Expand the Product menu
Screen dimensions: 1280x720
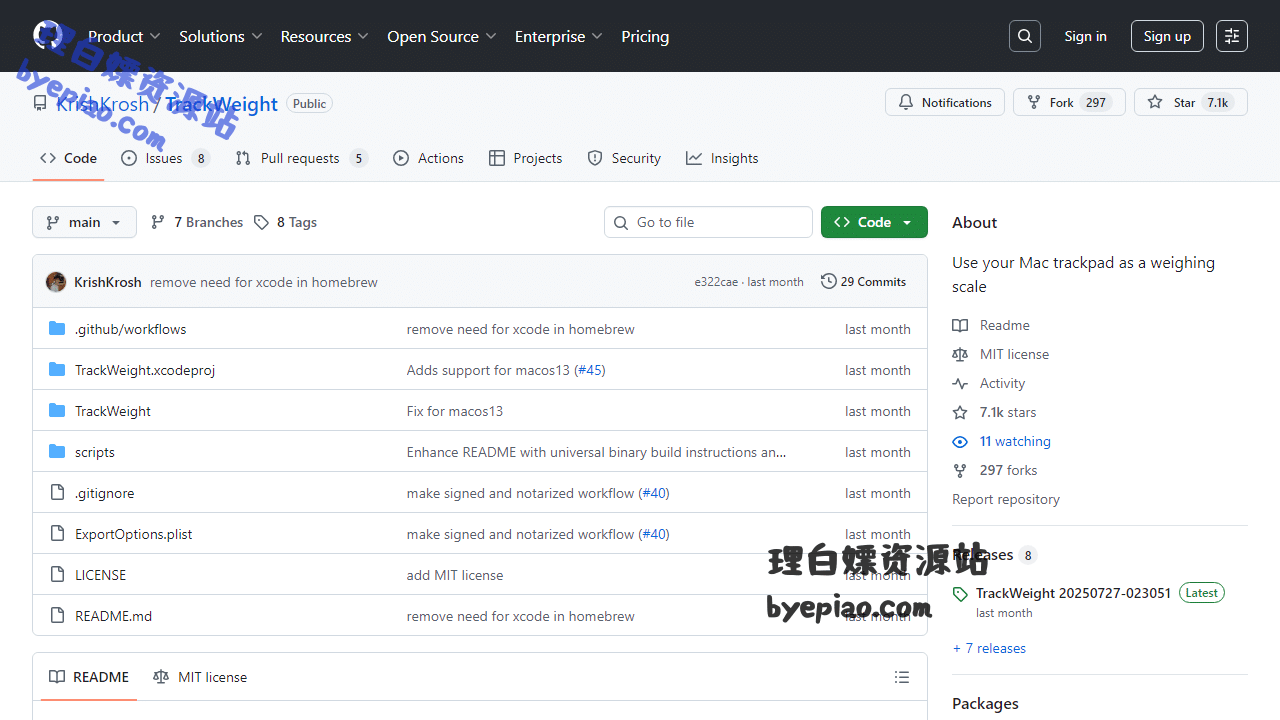125,36
